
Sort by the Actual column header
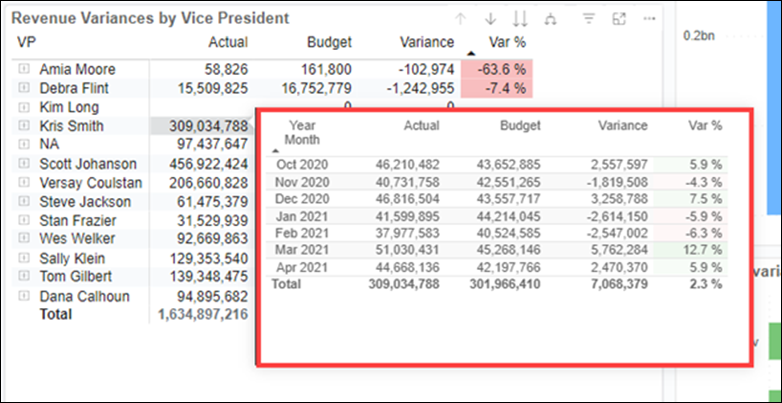pyautogui.click(x=227, y=43)
